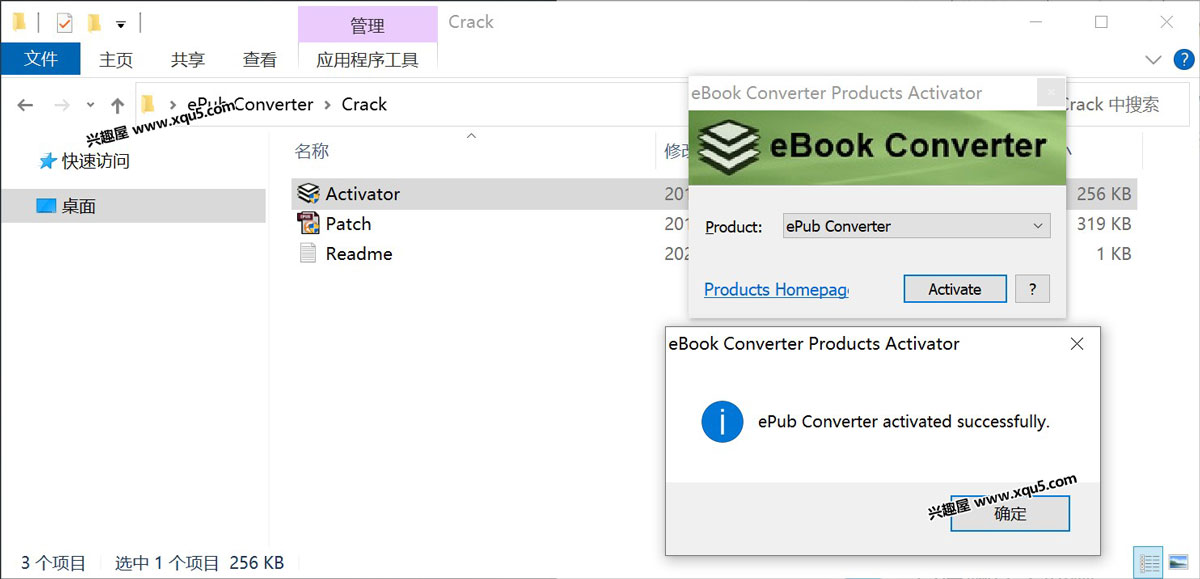
Task: Sort by the 名称 column header
Action: [312, 151]
